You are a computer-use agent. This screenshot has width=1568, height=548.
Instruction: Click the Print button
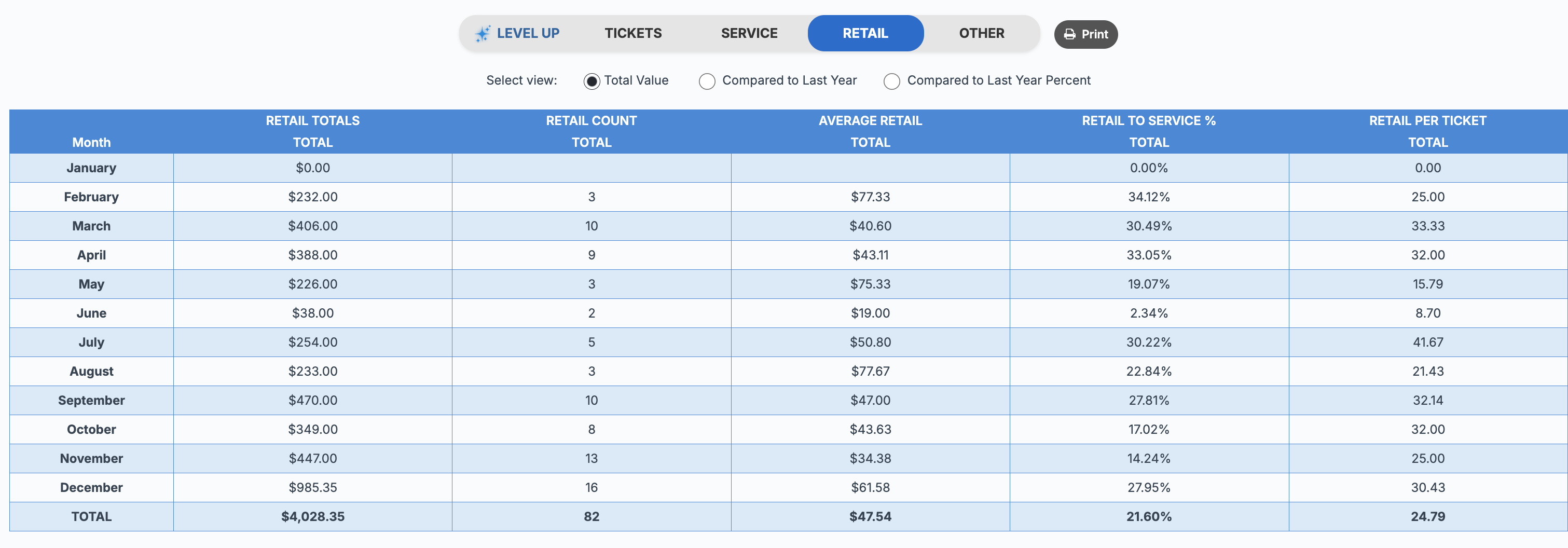click(x=1086, y=35)
